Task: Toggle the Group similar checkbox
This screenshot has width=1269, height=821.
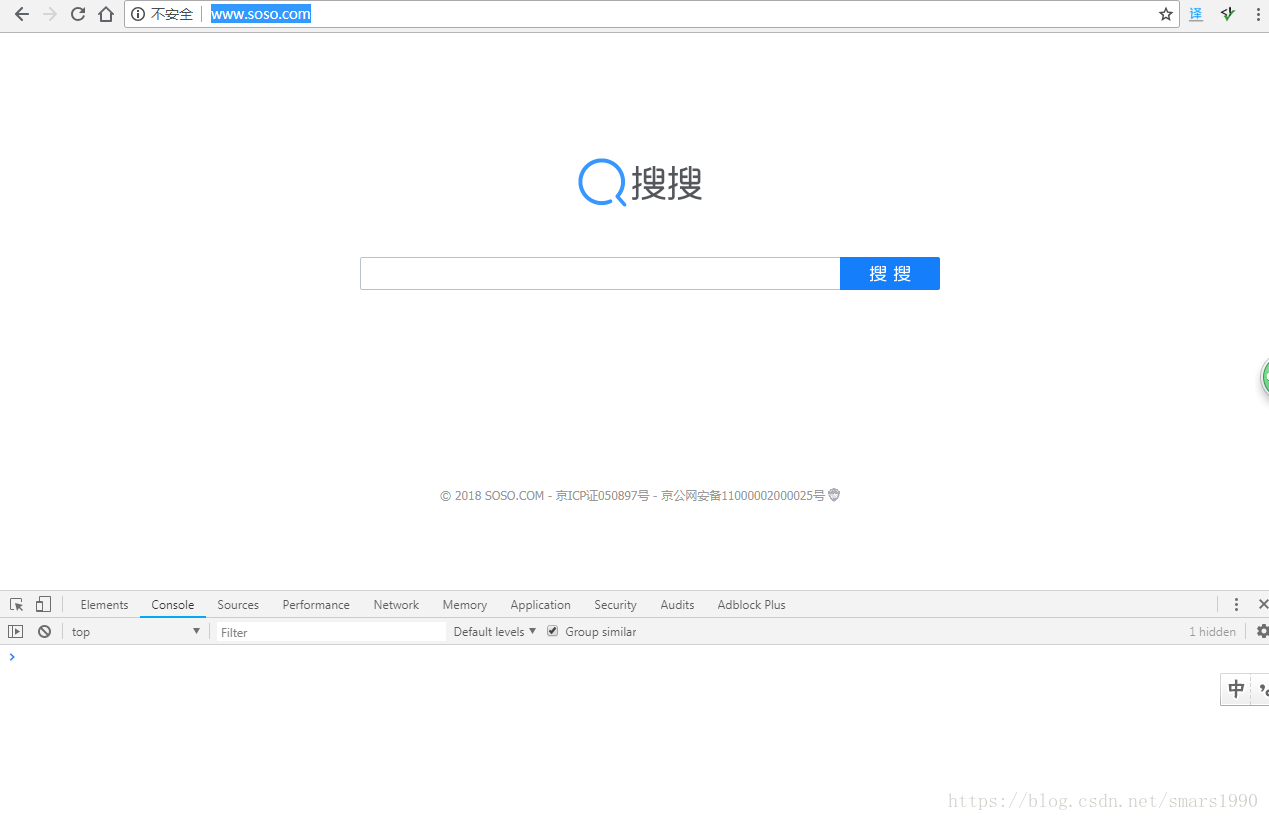Action: [x=552, y=631]
